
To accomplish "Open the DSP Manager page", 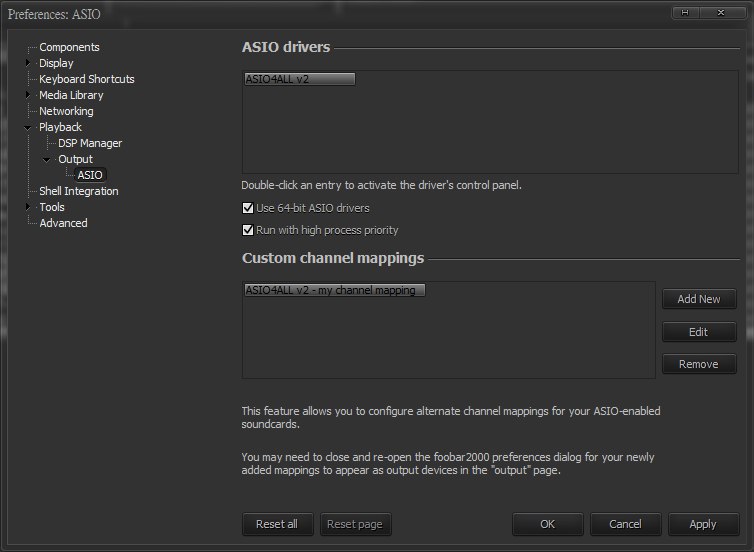I will coord(89,143).
